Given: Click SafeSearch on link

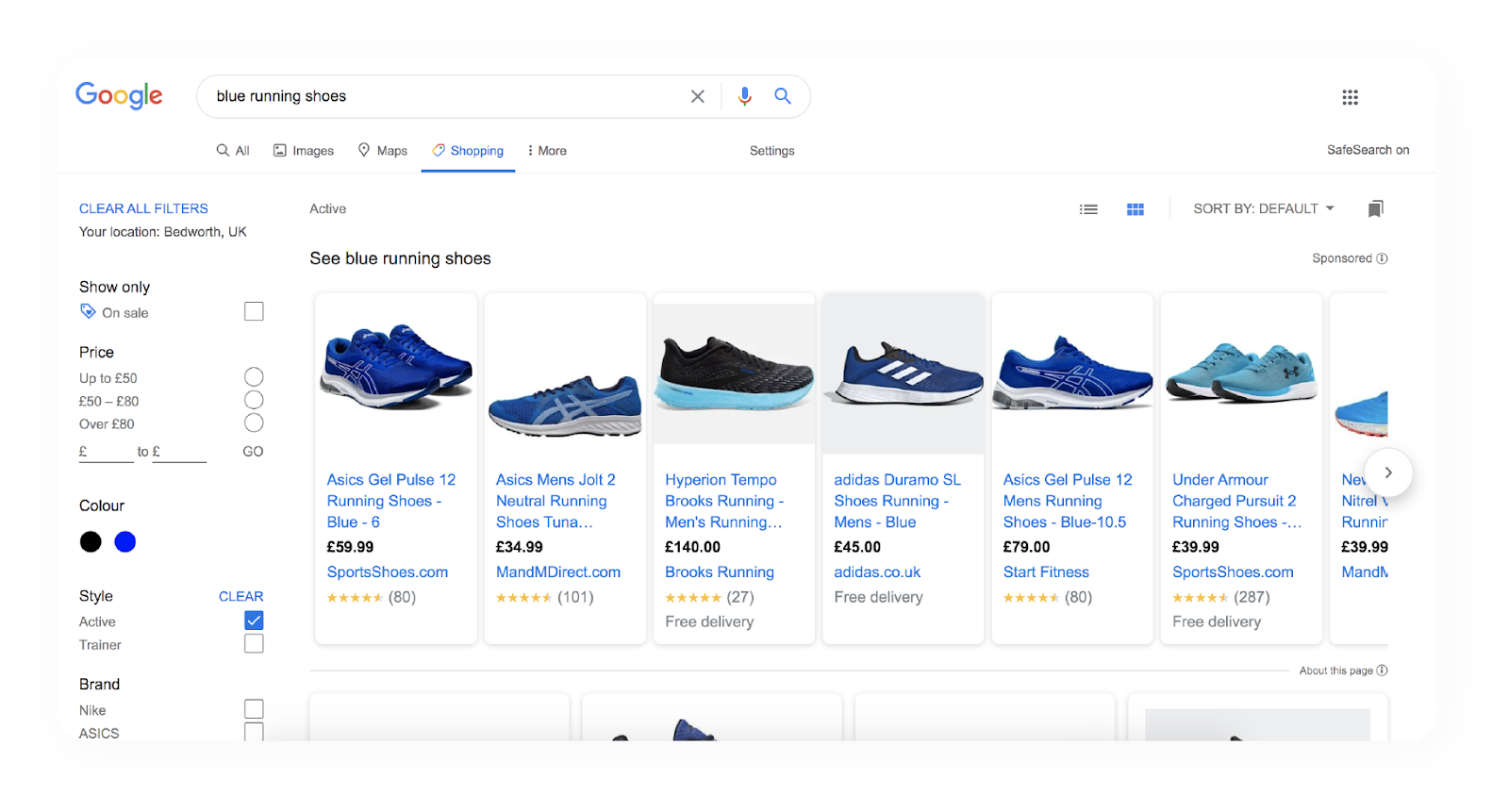Looking at the screenshot, I should coord(1368,150).
